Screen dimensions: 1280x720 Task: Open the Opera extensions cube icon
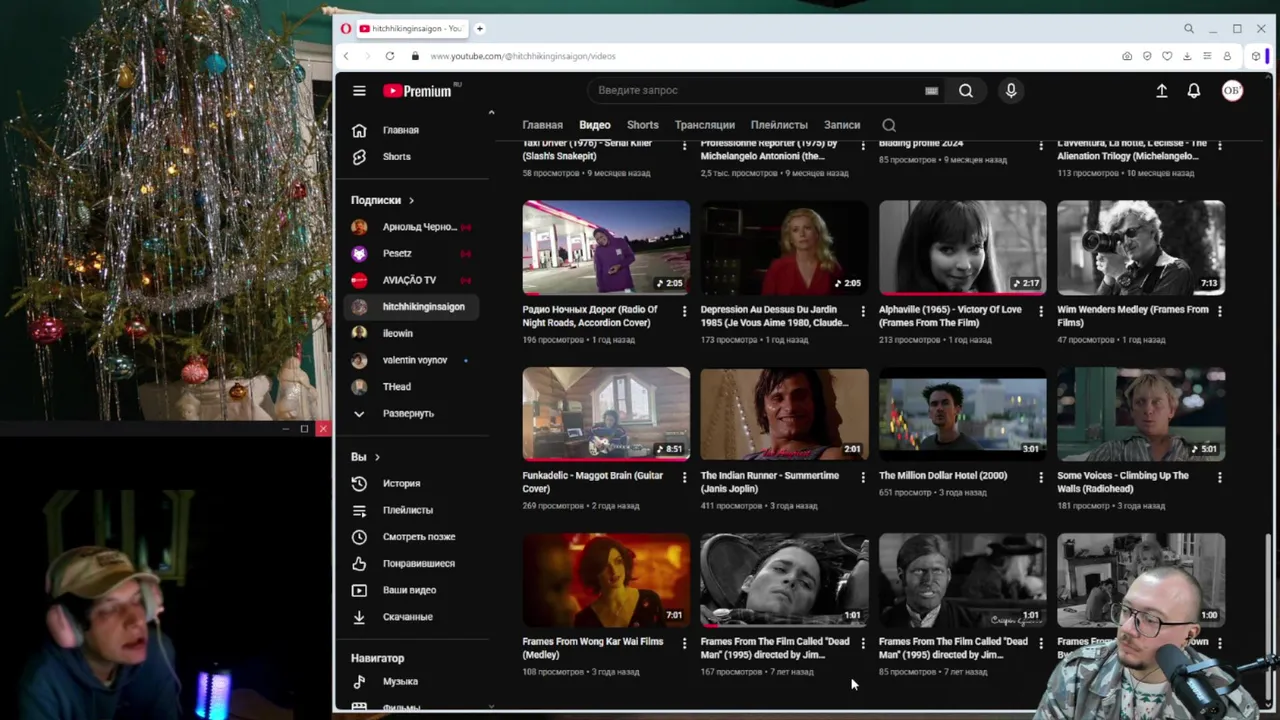[1256, 56]
